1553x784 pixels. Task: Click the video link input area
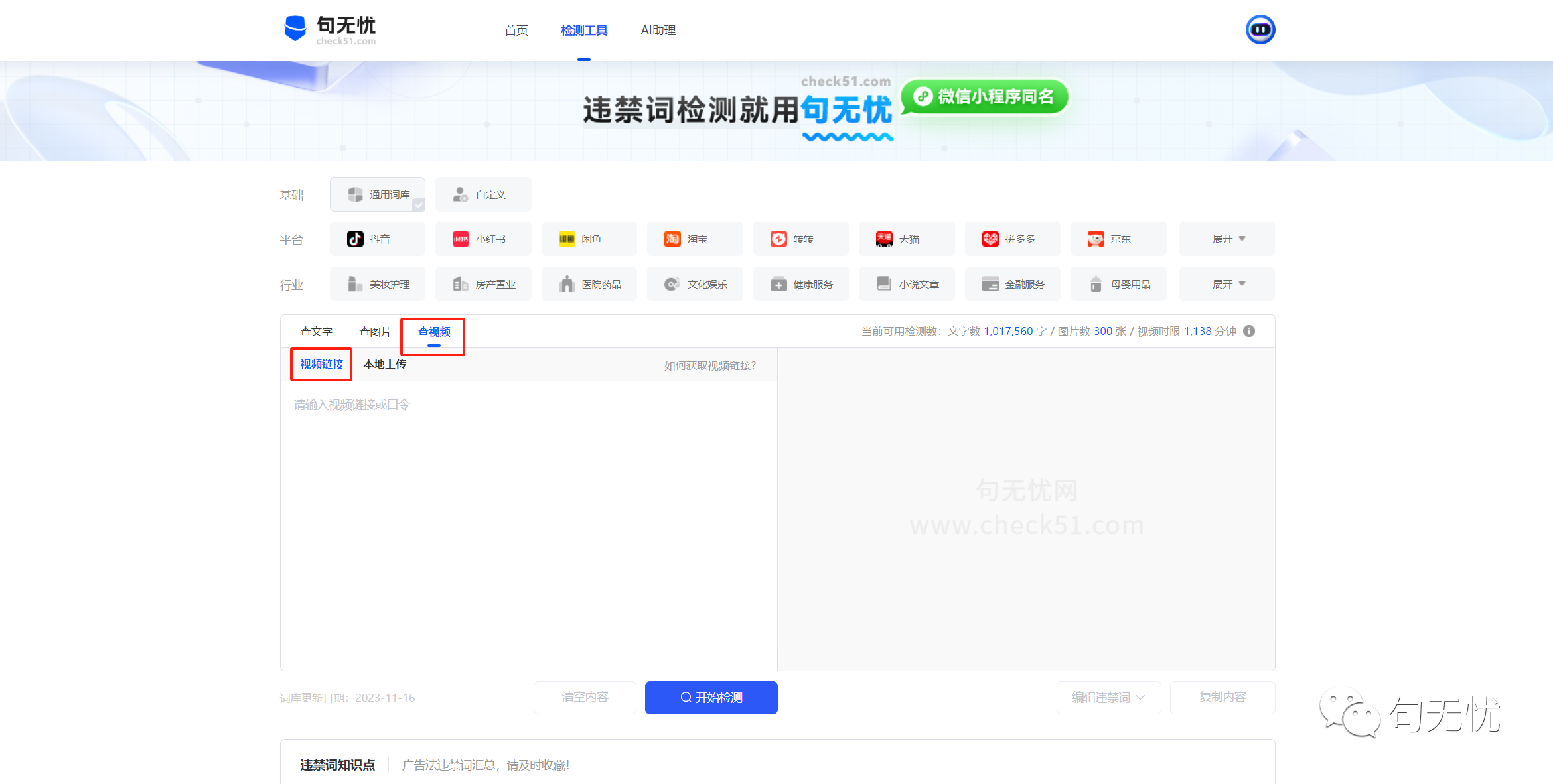tap(528, 524)
